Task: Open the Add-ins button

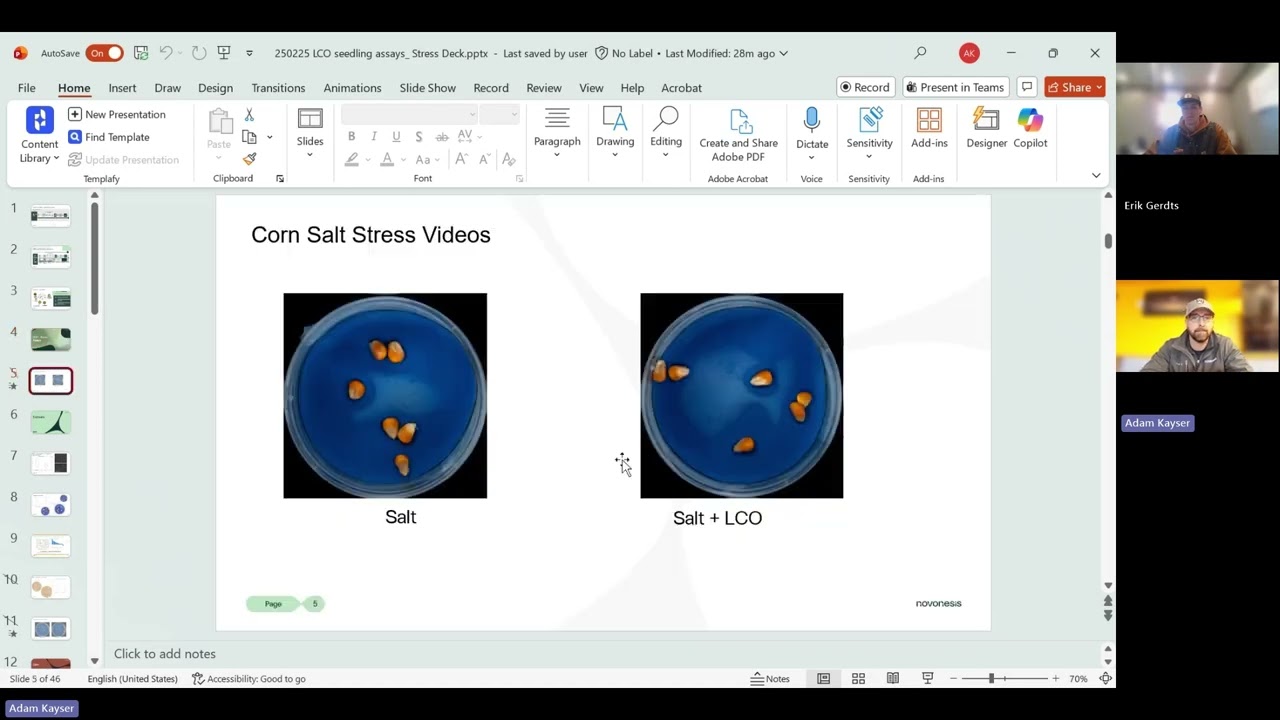Action: click(929, 130)
